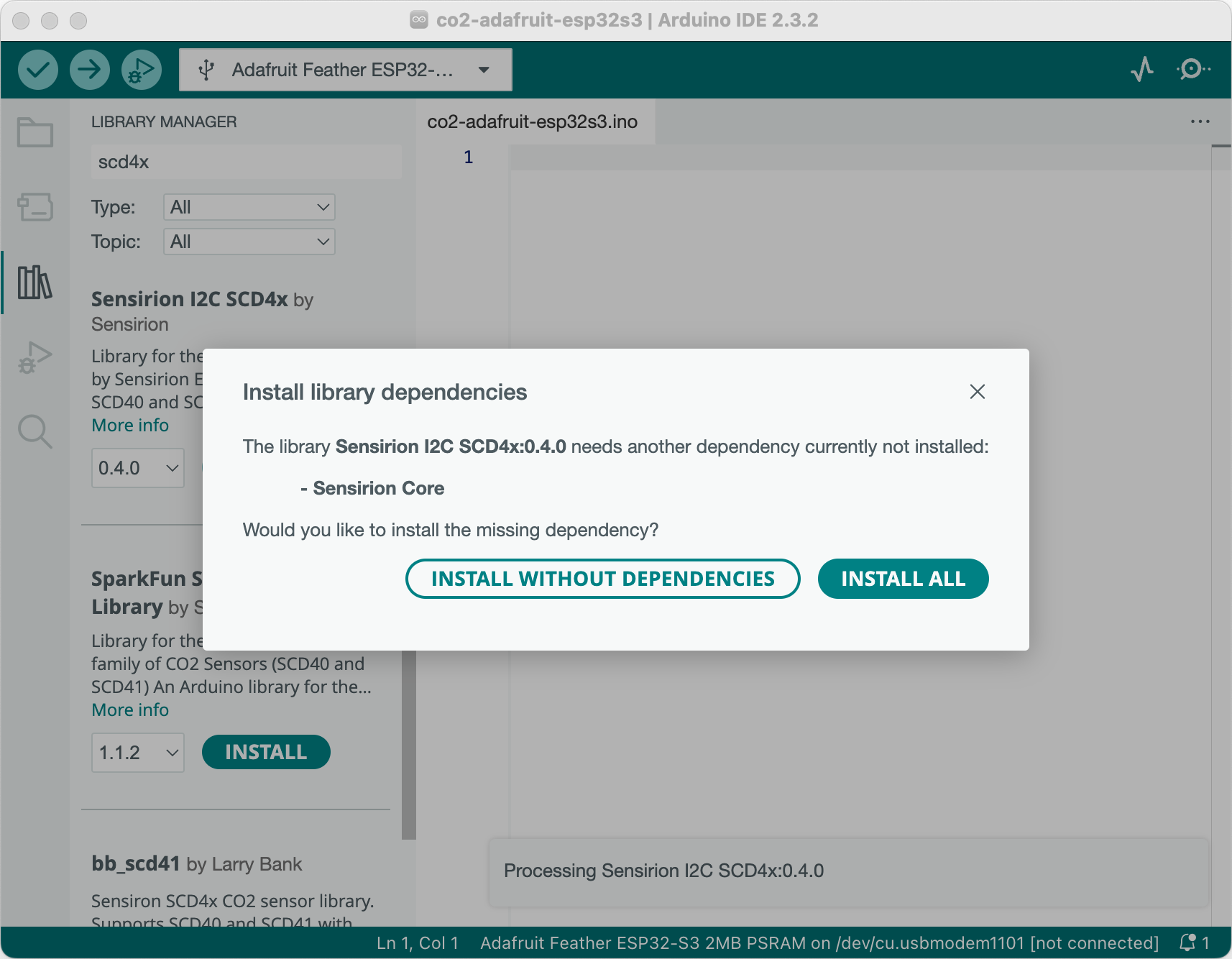
Task: Open the board selector showing Adafruit Feather ESP32
Action: [x=345, y=69]
